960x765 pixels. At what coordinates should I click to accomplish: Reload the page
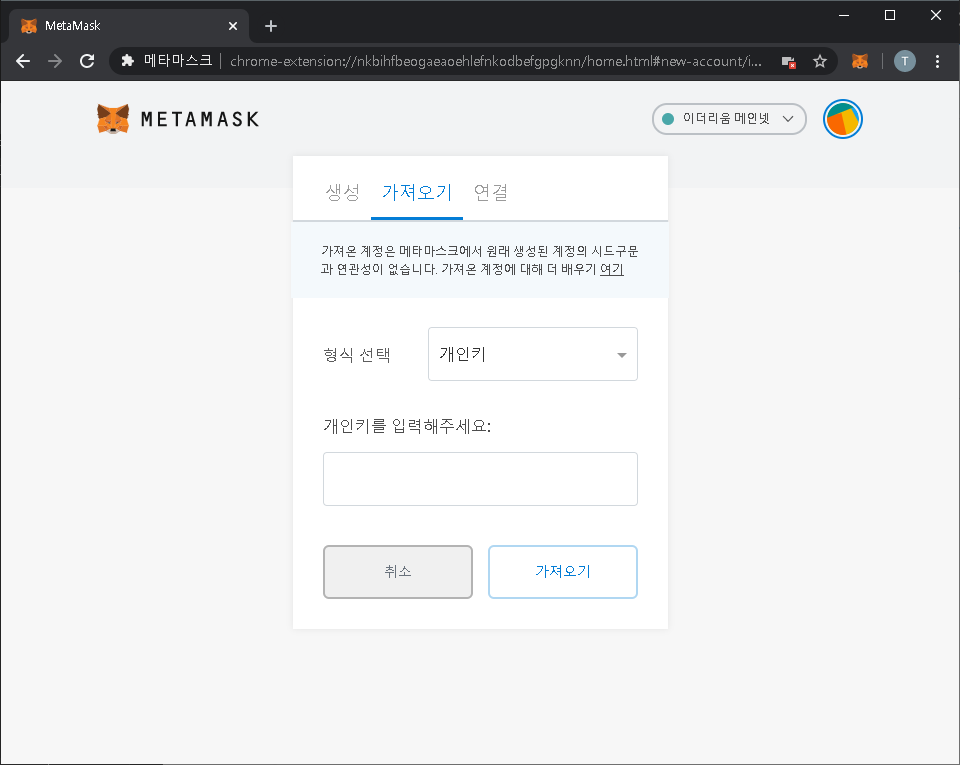pos(87,61)
